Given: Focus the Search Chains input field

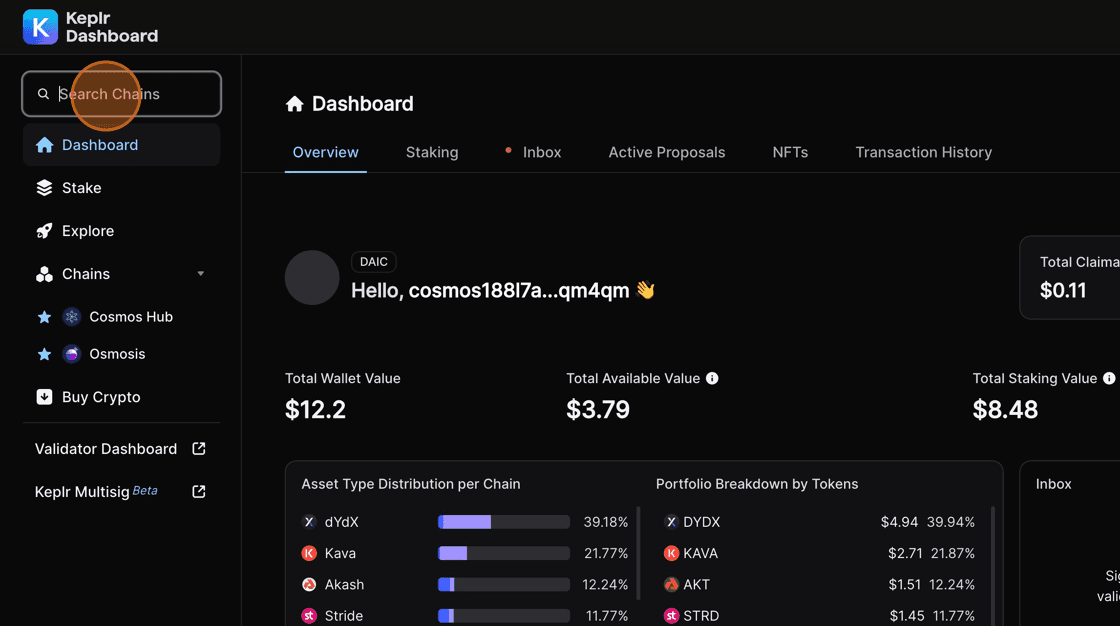Looking at the screenshot, I should point(135,94).
